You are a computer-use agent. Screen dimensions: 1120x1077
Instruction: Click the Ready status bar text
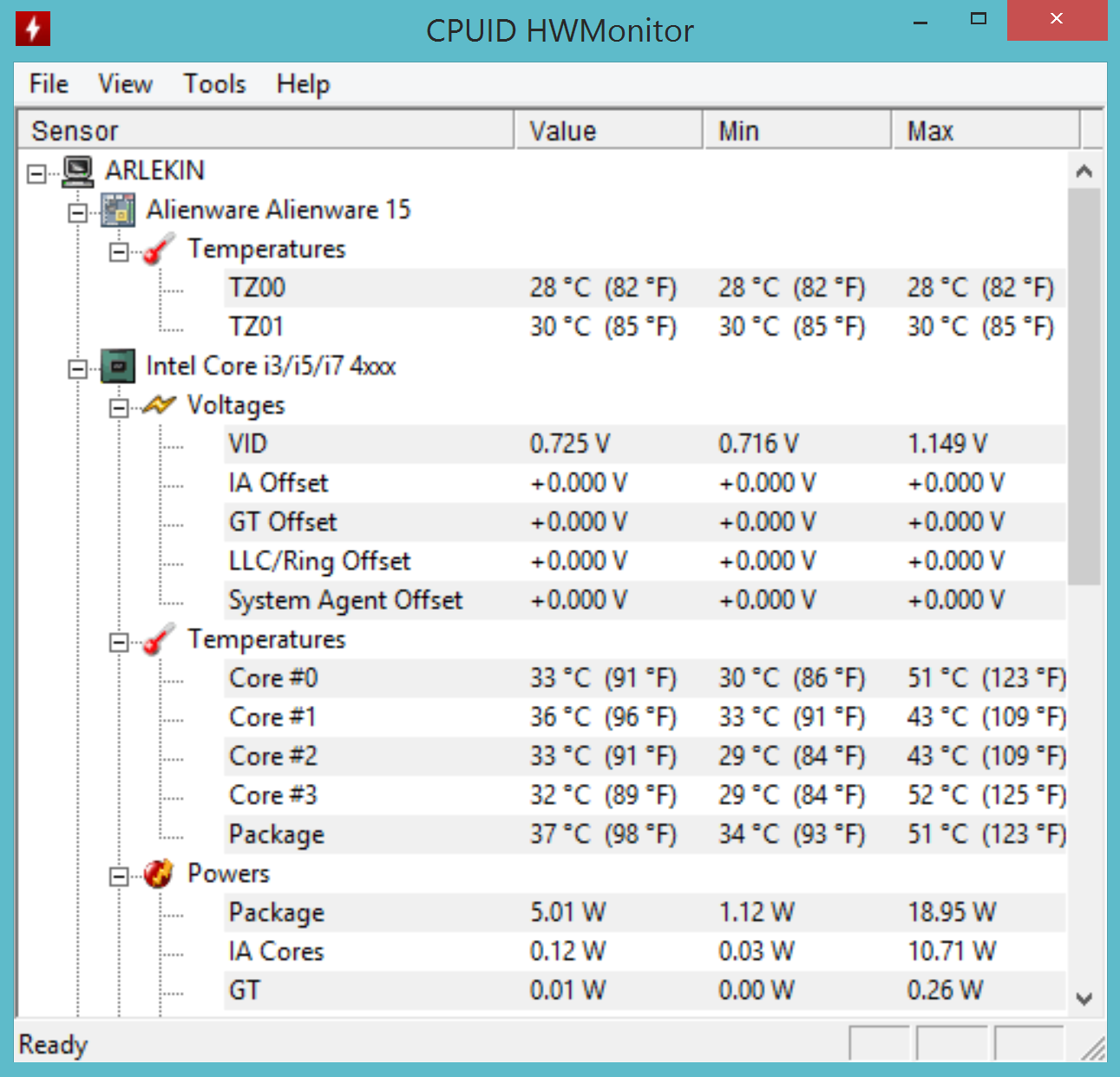click(x=53, y=1045)
